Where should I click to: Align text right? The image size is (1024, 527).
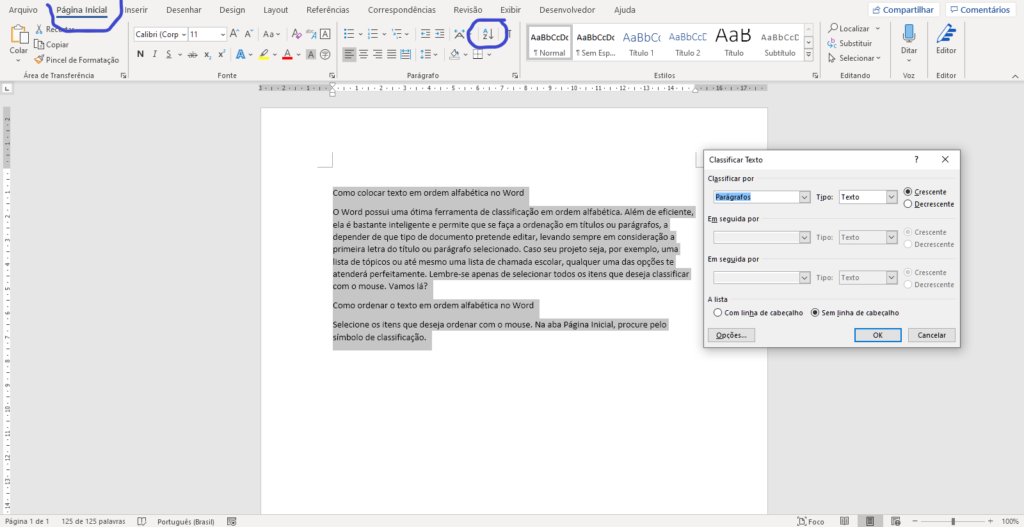click(x=377, y=54)
